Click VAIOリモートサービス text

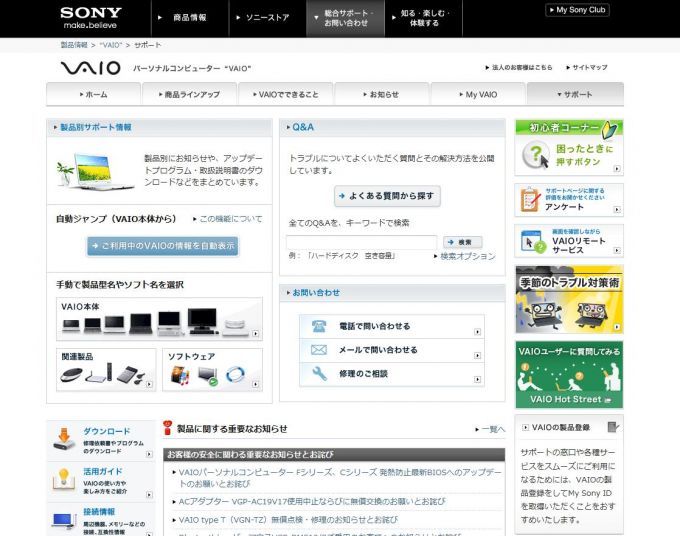coord(579,245)
